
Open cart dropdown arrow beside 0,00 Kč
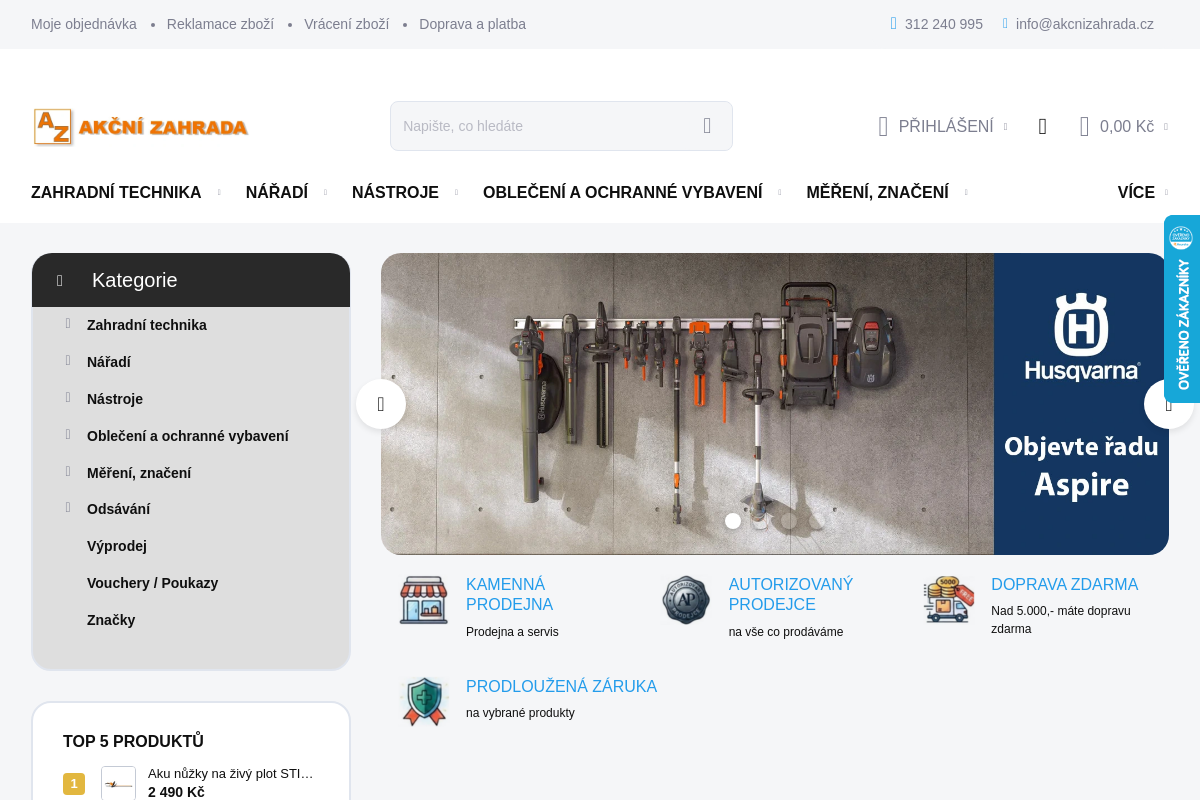pos(1165,127)
